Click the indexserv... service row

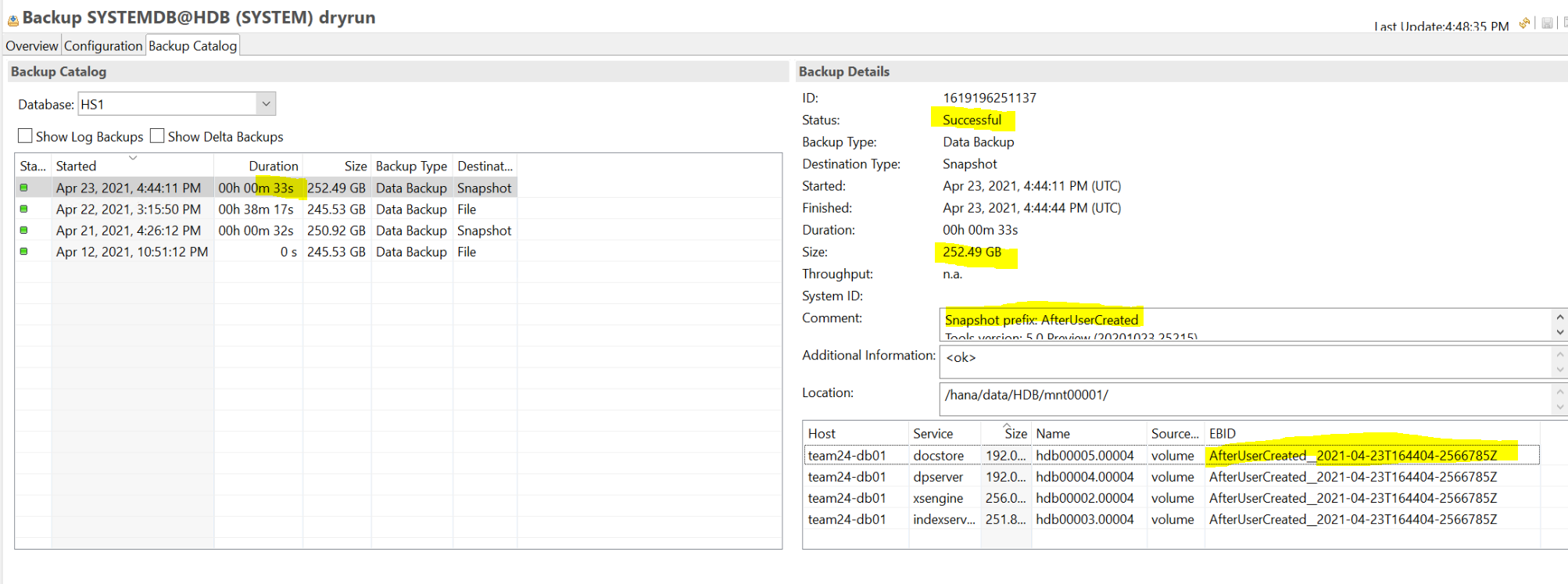coord(1171,518)
